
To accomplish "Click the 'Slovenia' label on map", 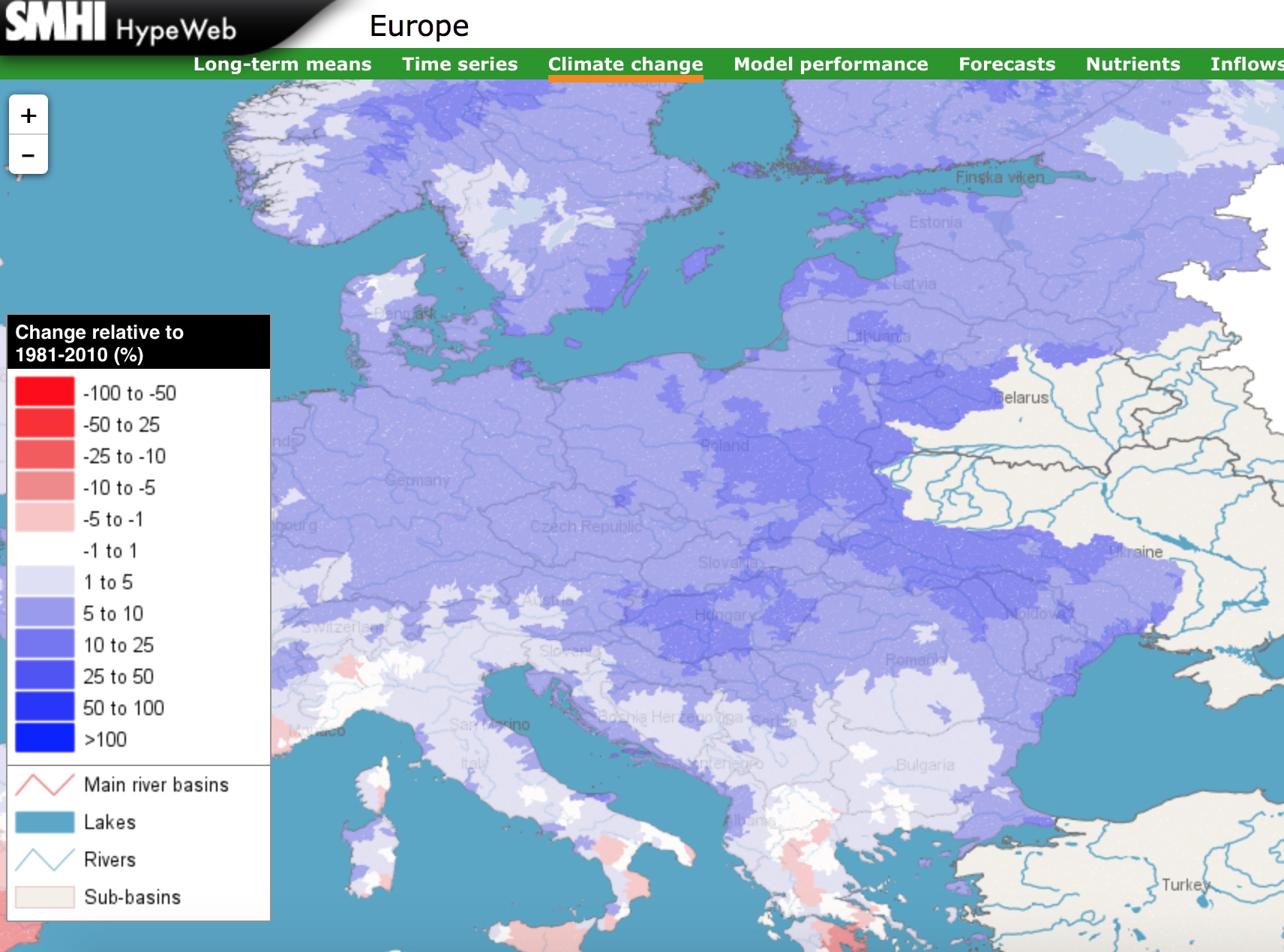I will pyautogui.click(x=570, y=651).
